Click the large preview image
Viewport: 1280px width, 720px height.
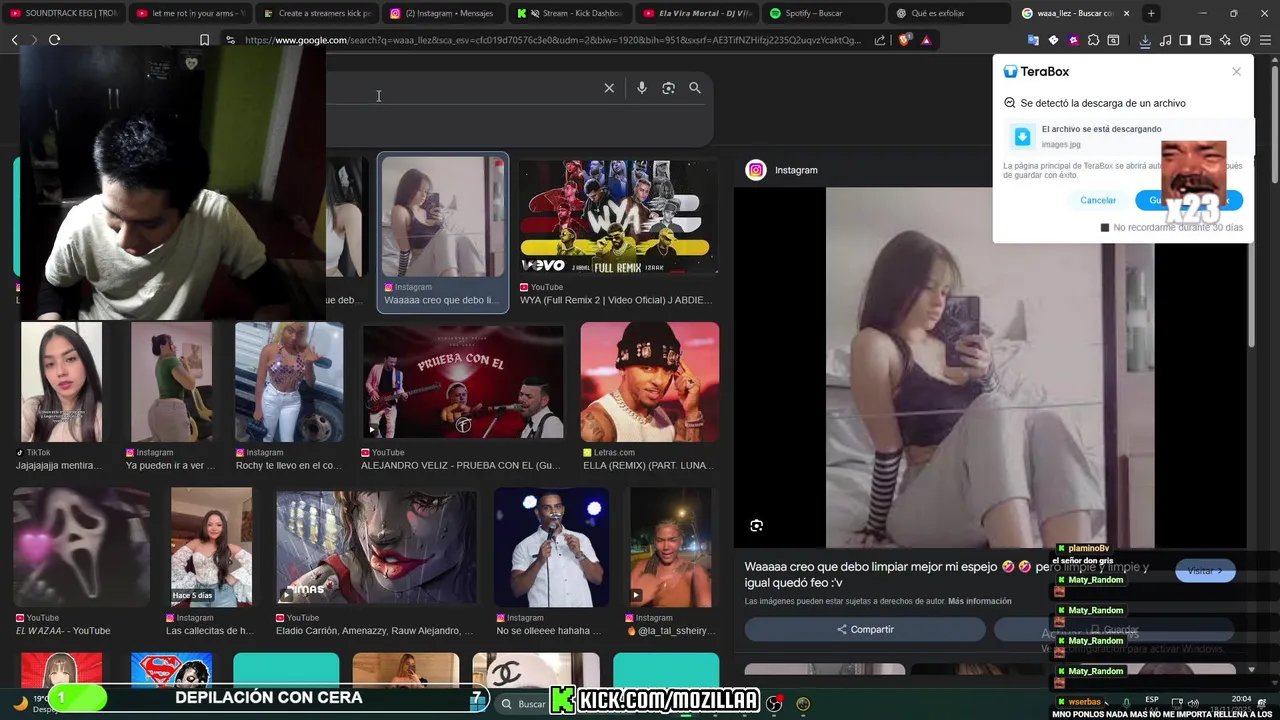click(x=990, y=368)
